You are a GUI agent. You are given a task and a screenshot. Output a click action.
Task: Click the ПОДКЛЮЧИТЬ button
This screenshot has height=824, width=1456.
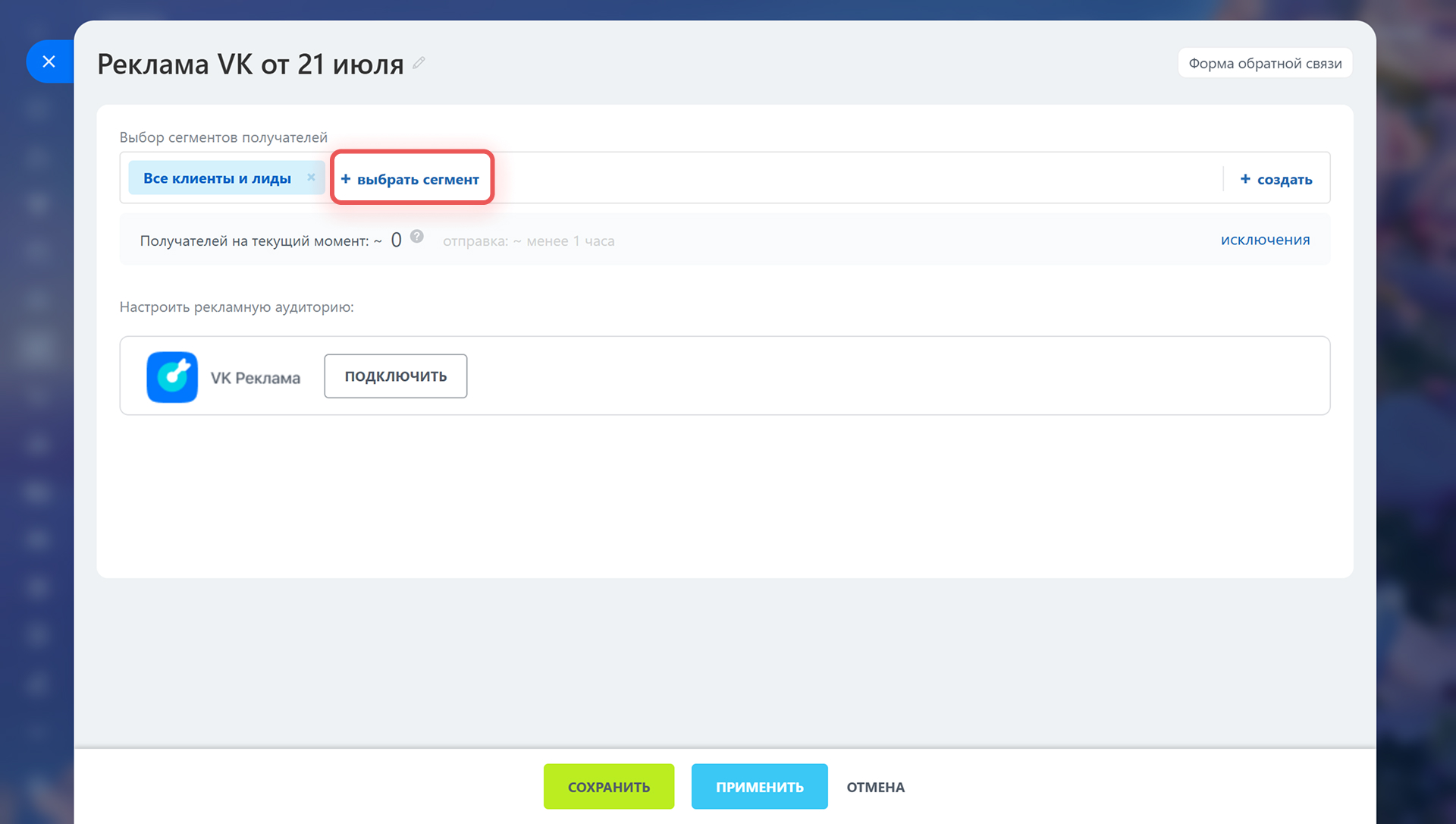click(396, 376)
